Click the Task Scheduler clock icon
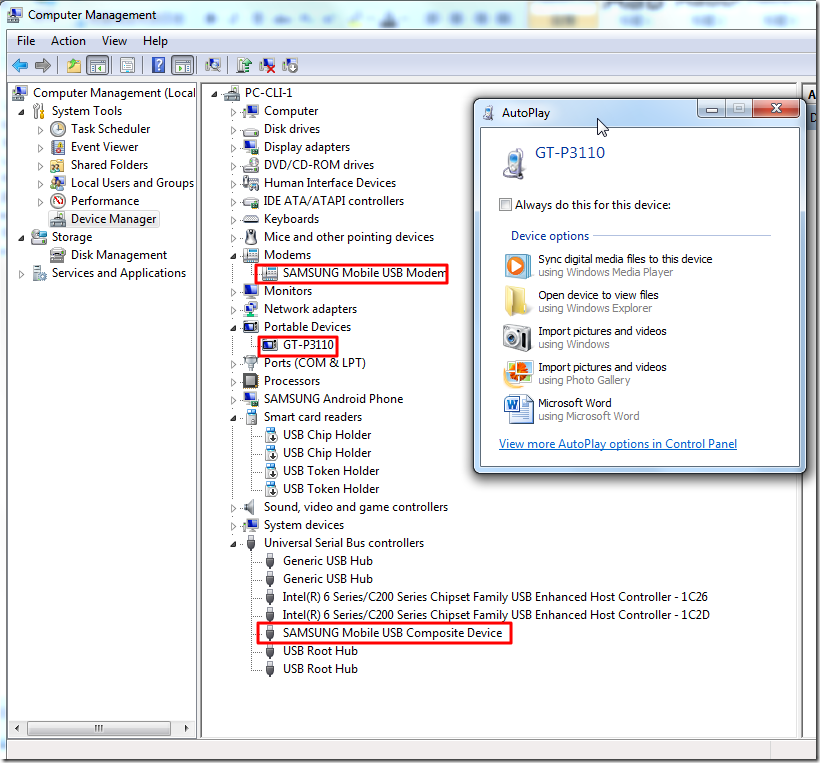820x763 pixels. point(58,129)
